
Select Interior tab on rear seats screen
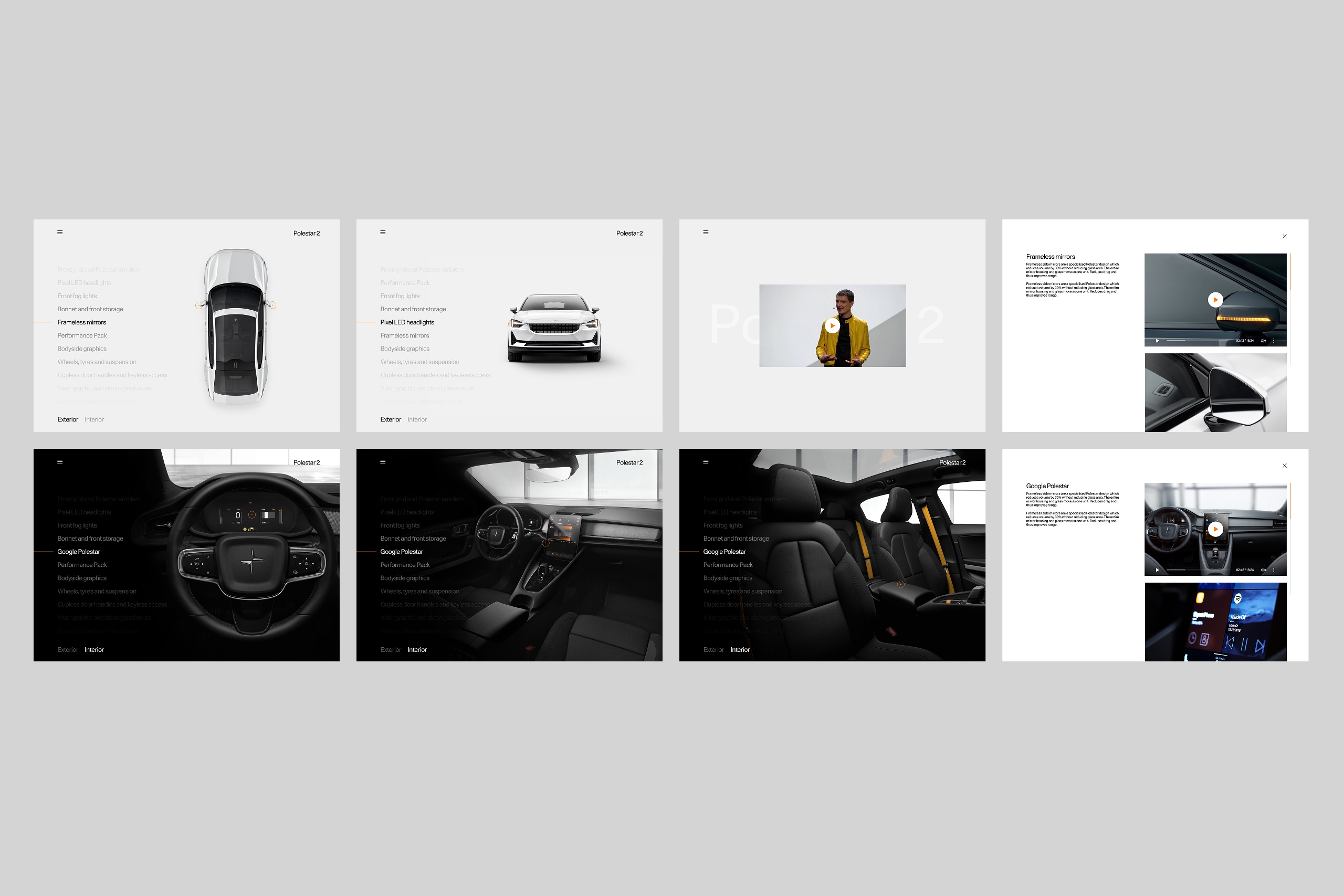coord(740,650)
